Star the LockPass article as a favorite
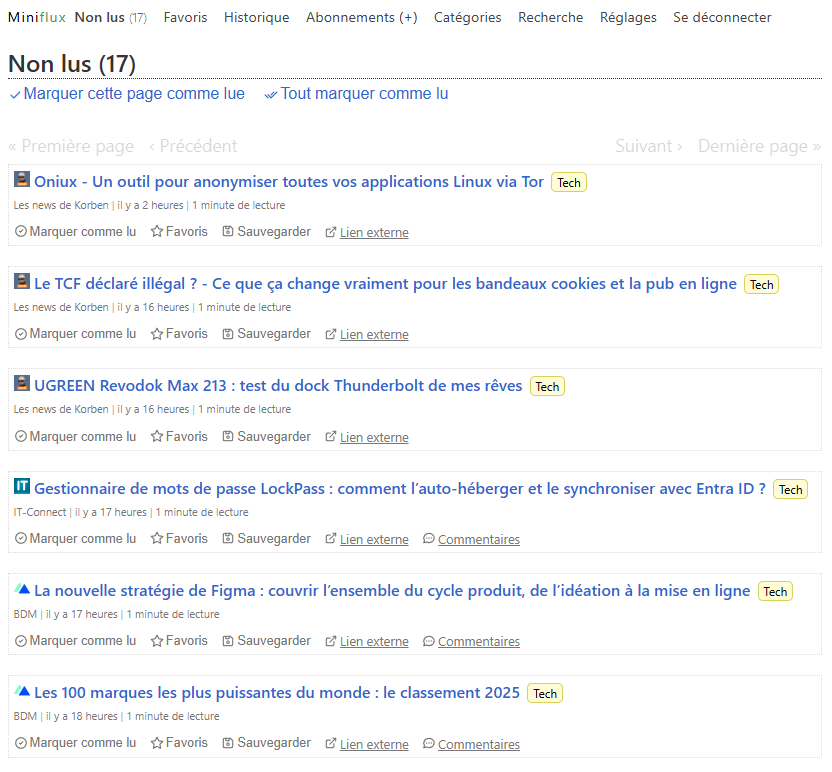Image resolution: width=832 pixels, height=772 pixels. [179, 539]
